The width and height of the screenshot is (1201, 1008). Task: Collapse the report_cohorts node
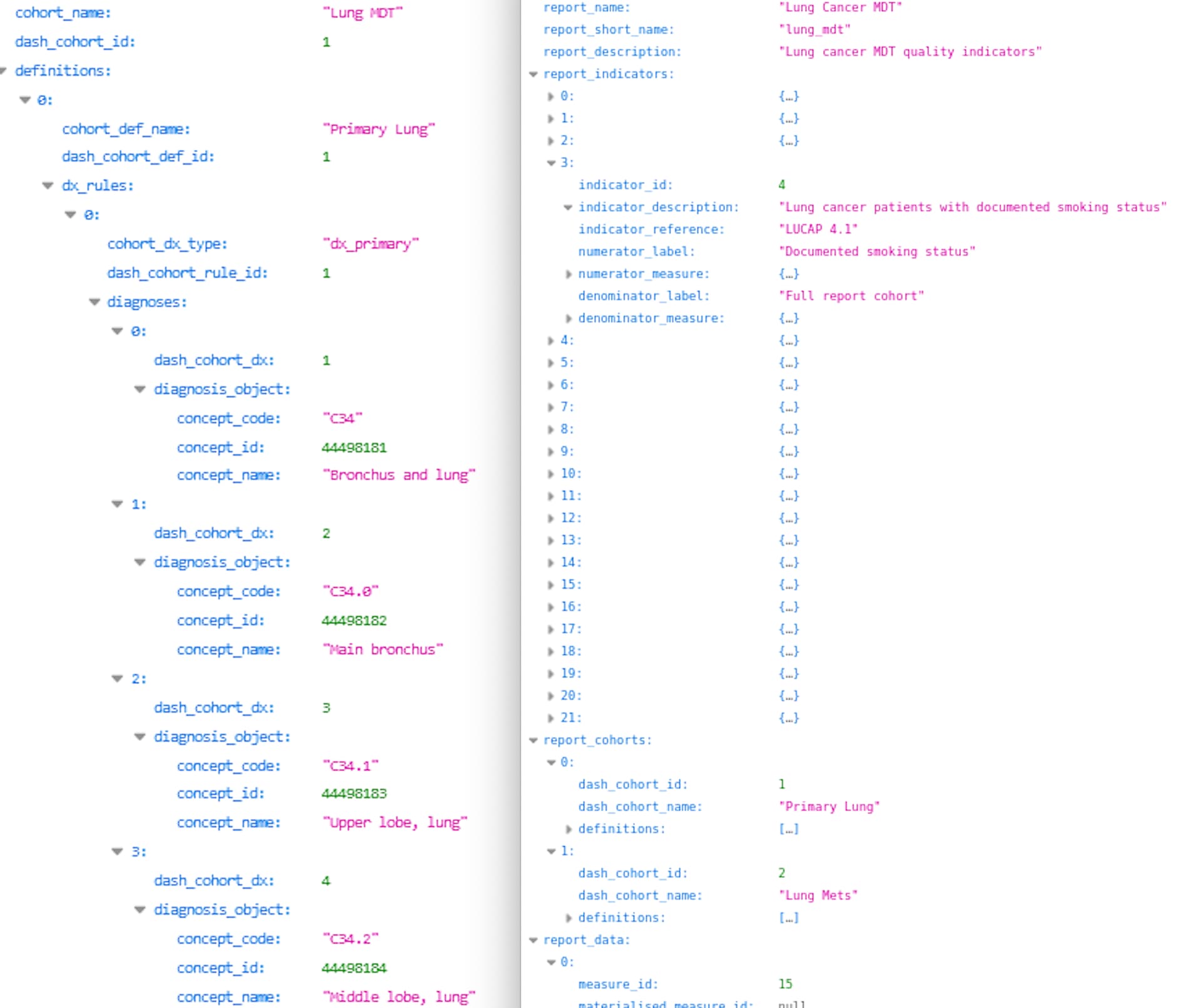534,740
